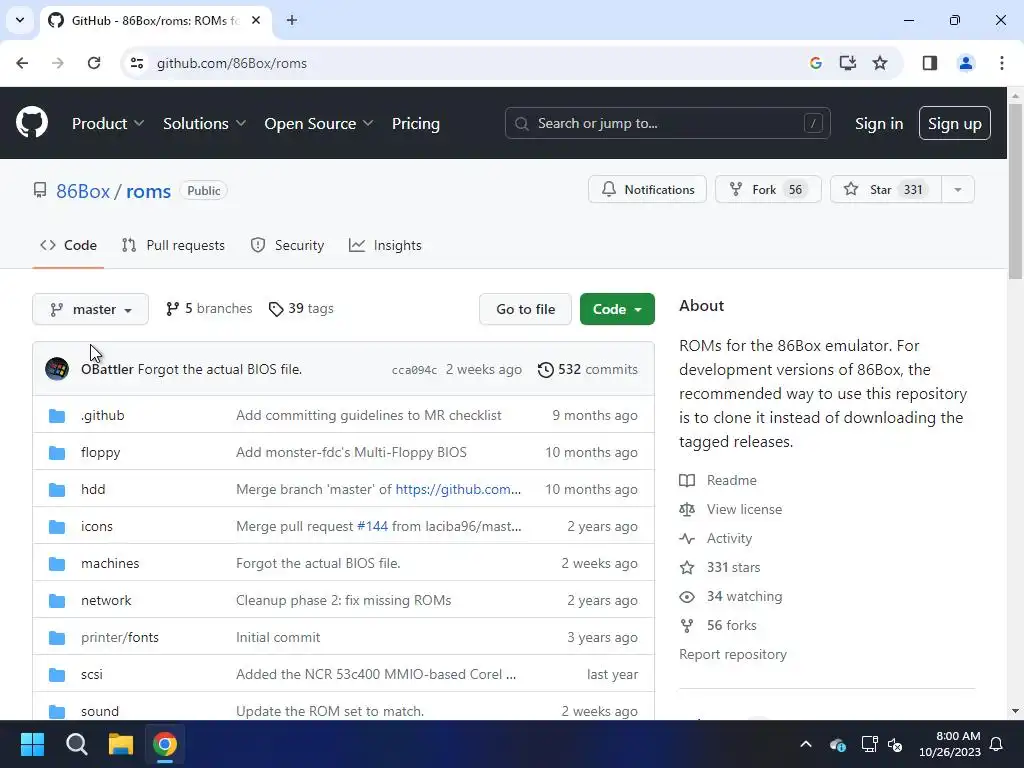Click the Search or jump to field
This screenshot has height=768, width=1024.
[667, 123]
